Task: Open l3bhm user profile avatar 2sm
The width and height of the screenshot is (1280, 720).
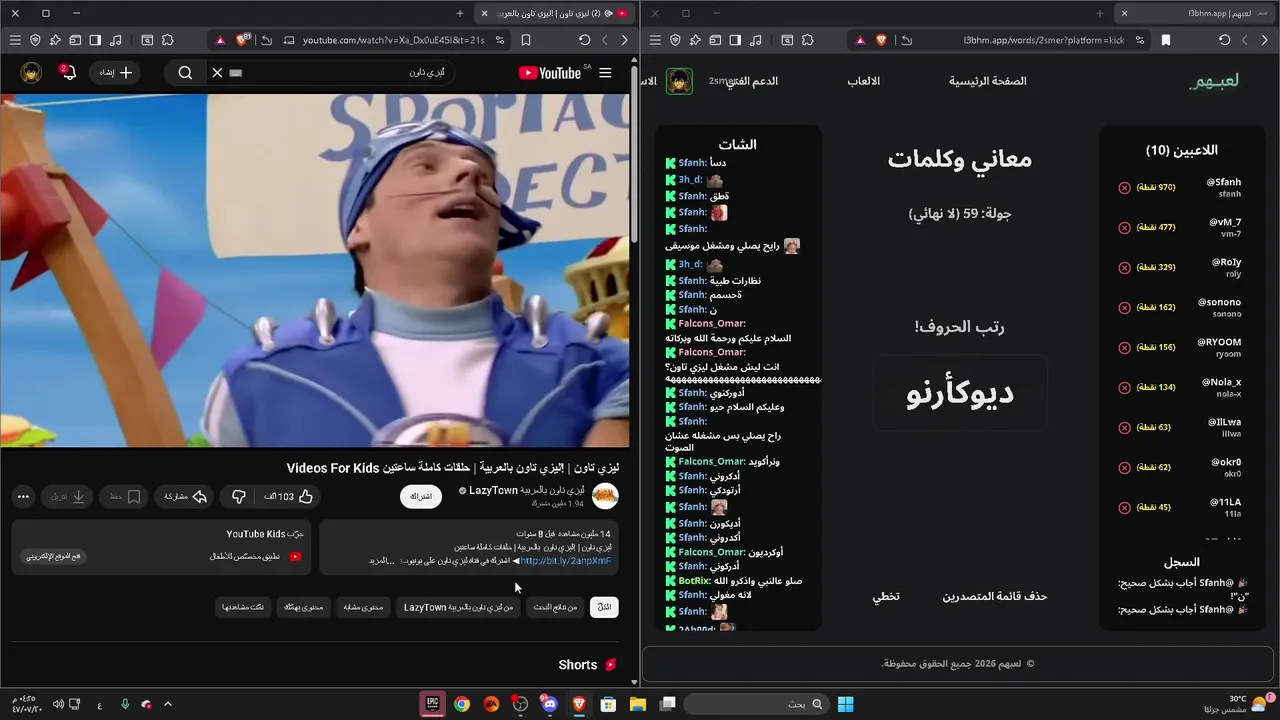Action: pos(680,81)
